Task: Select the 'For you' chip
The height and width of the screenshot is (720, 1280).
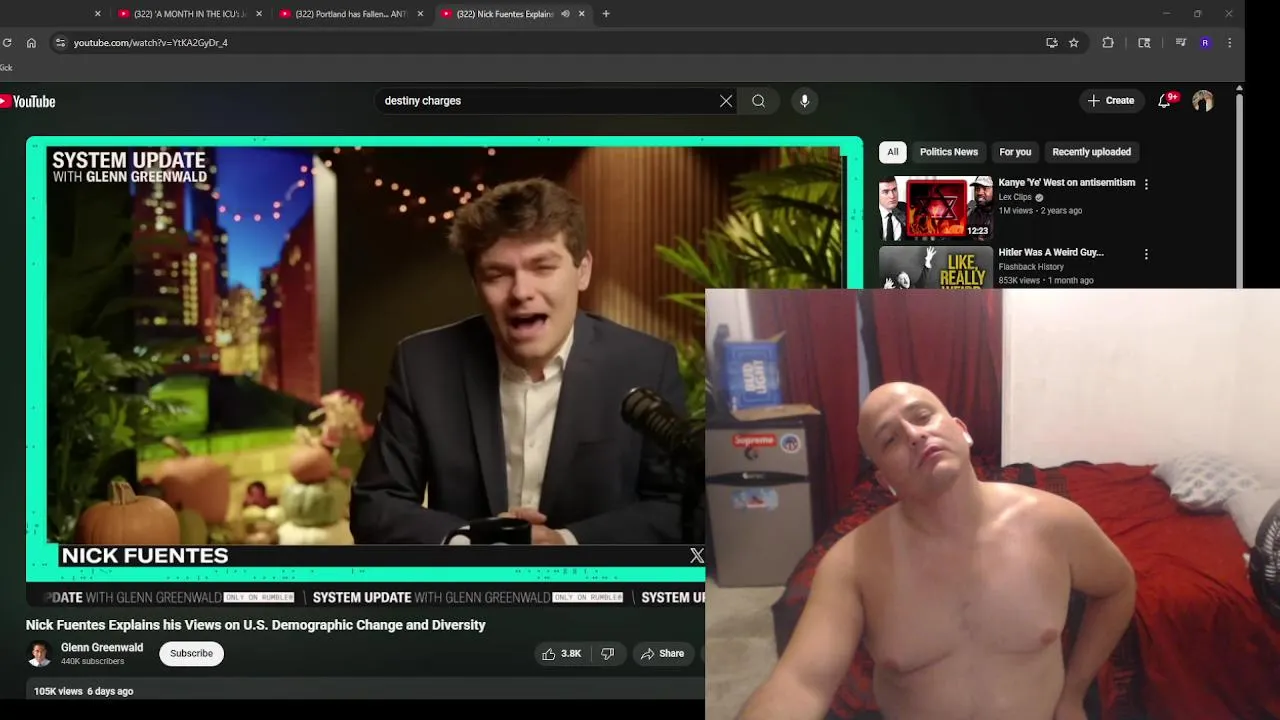Action: click(1015, 152)
